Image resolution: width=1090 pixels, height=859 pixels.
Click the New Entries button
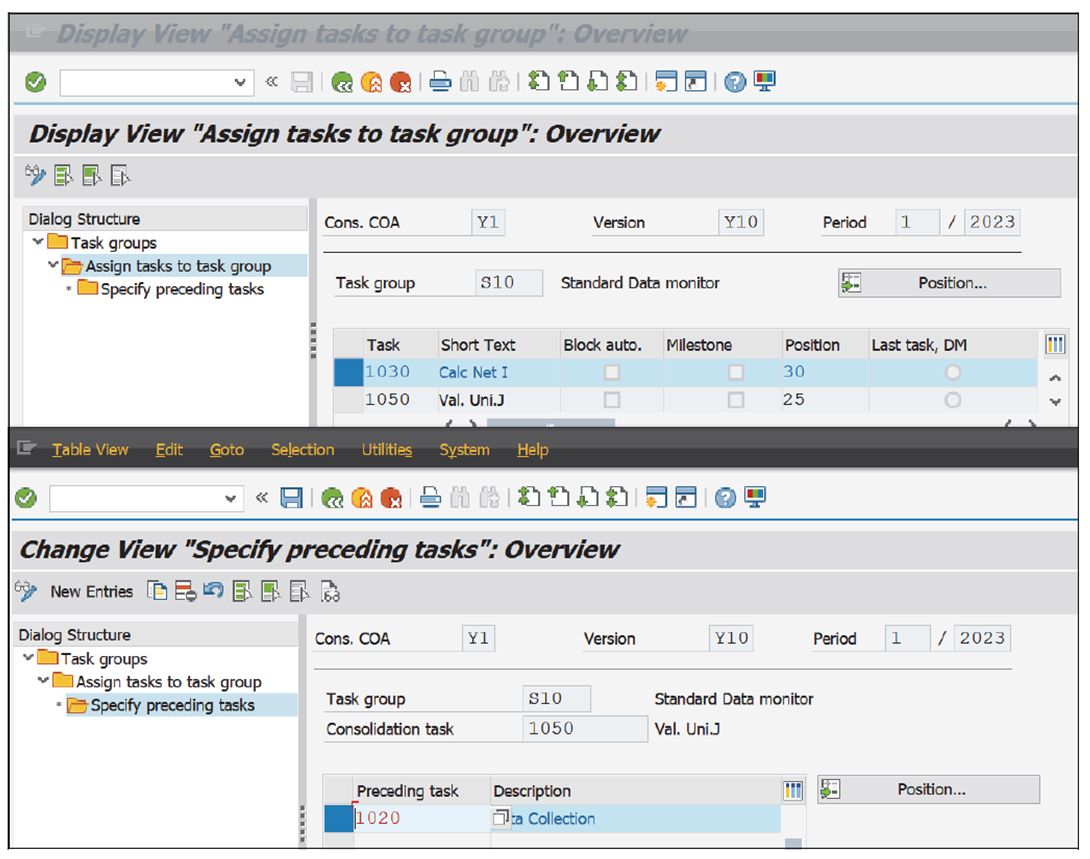[90, 591]
